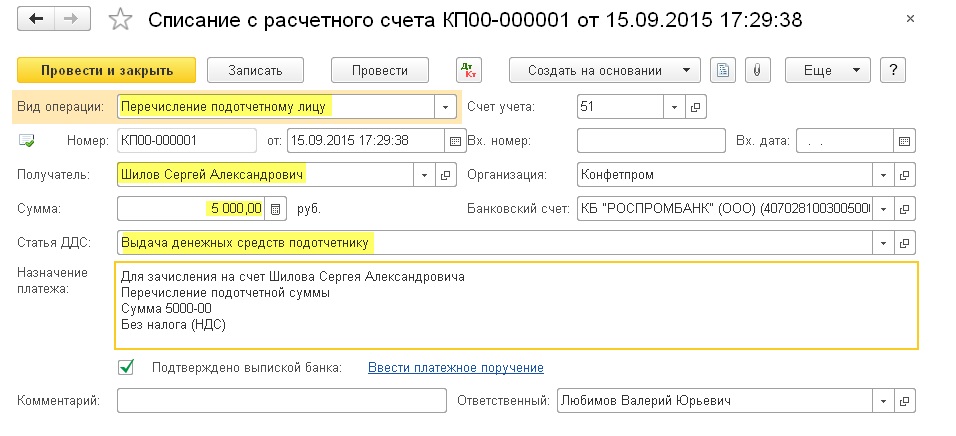Open help with question mark button

pos(893,70)
